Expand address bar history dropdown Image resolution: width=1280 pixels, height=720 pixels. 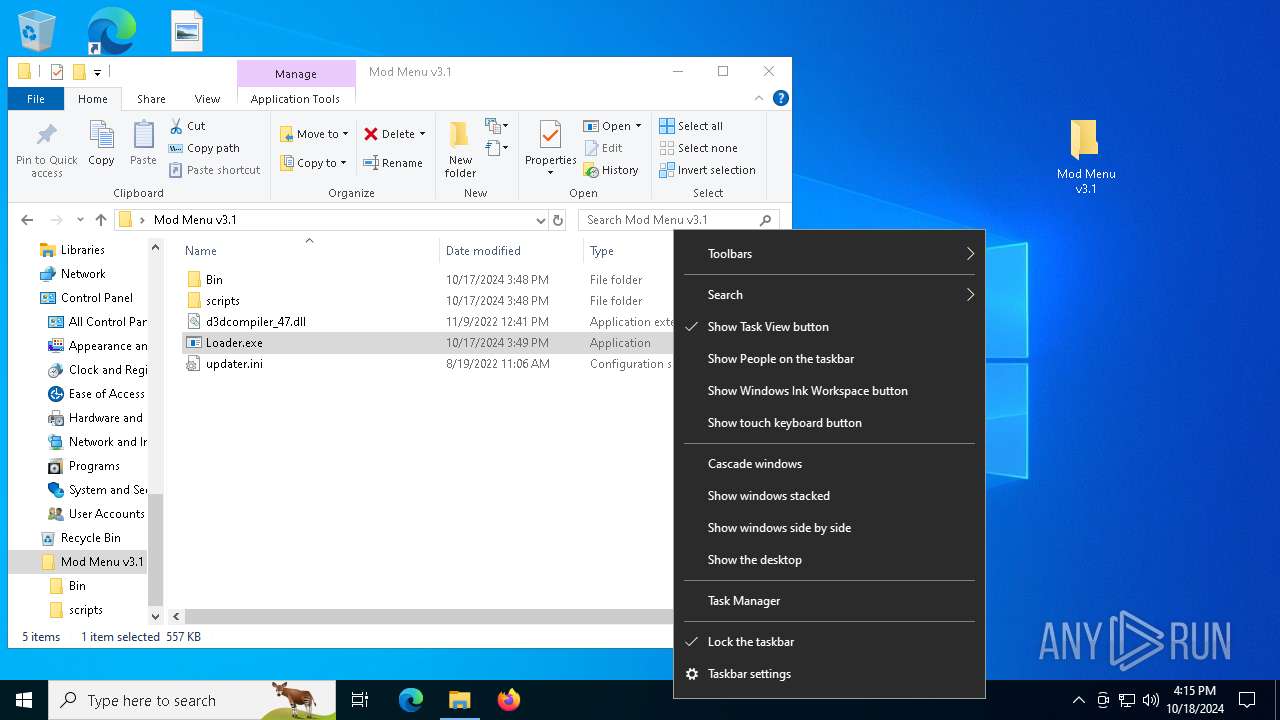[x=540, y=220]
